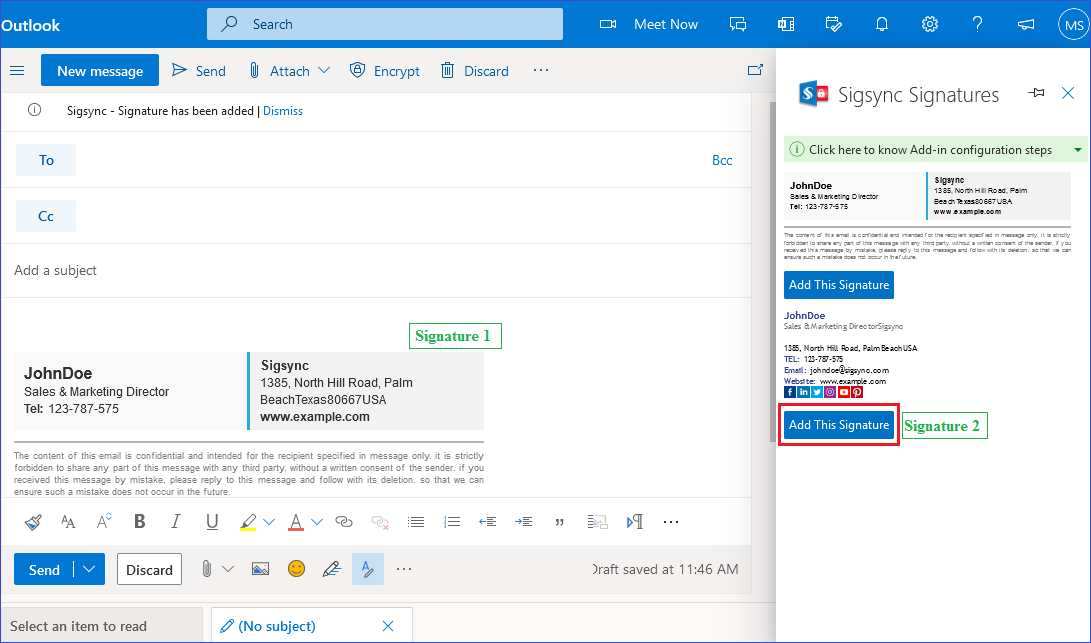The height and width of the screenshot is (643, 1091).
Task: Expand the Send options dropdown
Action: (91, 569)
